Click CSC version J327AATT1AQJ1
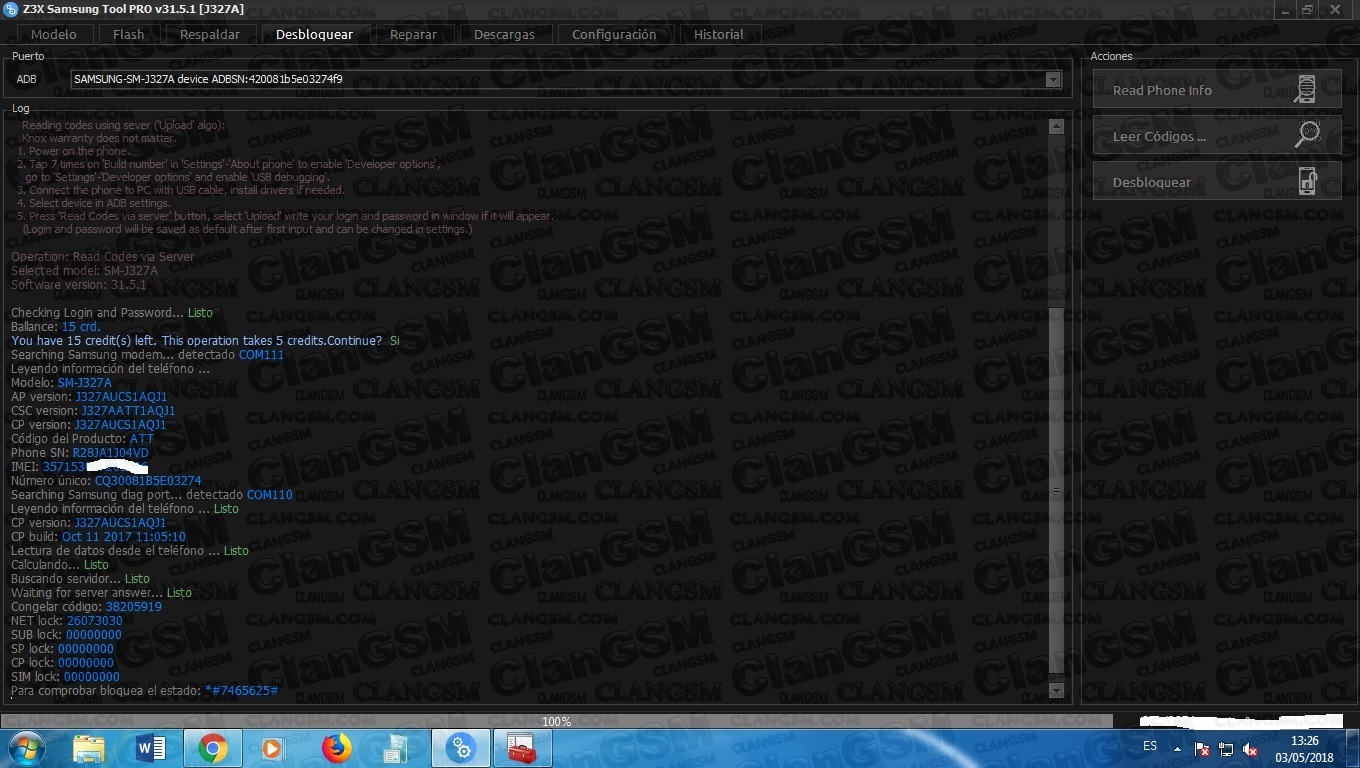The width and height of the screenshot is (1360, 768). 128,411
